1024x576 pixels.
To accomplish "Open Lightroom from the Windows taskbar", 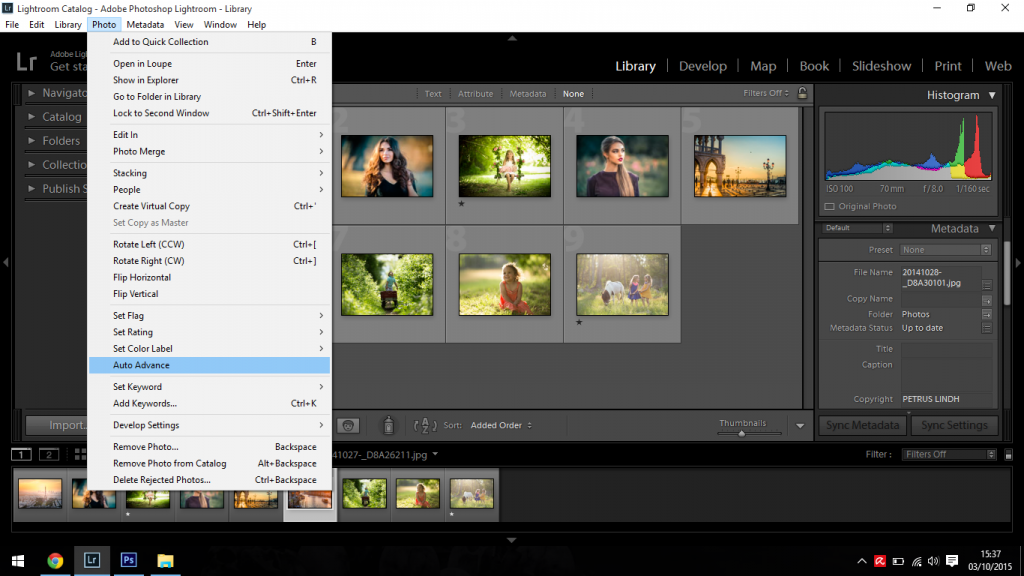I will click(91, 560).
